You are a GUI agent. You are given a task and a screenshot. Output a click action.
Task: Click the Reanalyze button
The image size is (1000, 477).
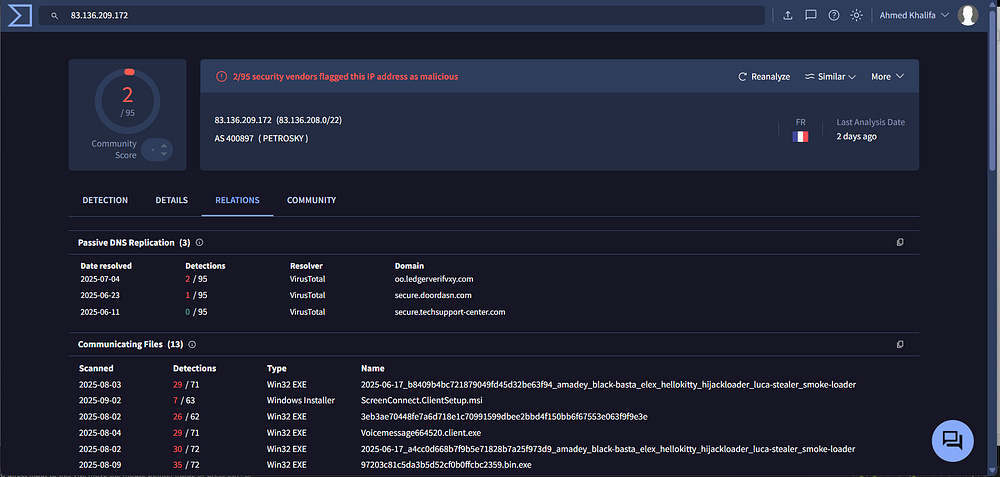pyautogui.click(x=764, y=77)
